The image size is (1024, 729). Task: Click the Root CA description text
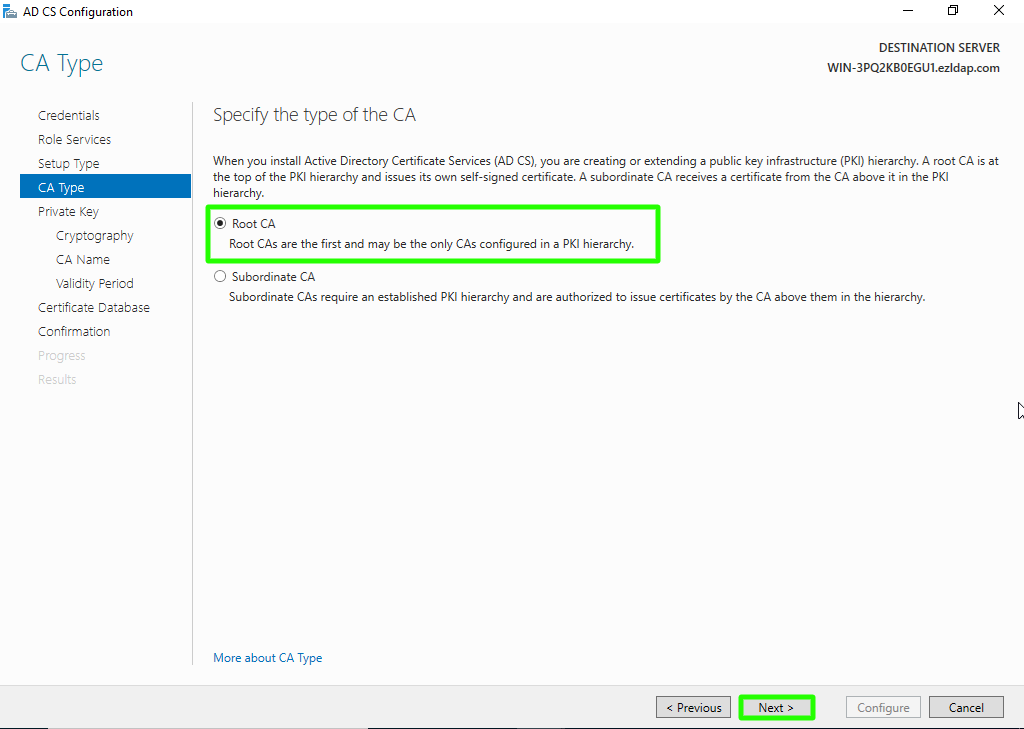pos(431,244)
